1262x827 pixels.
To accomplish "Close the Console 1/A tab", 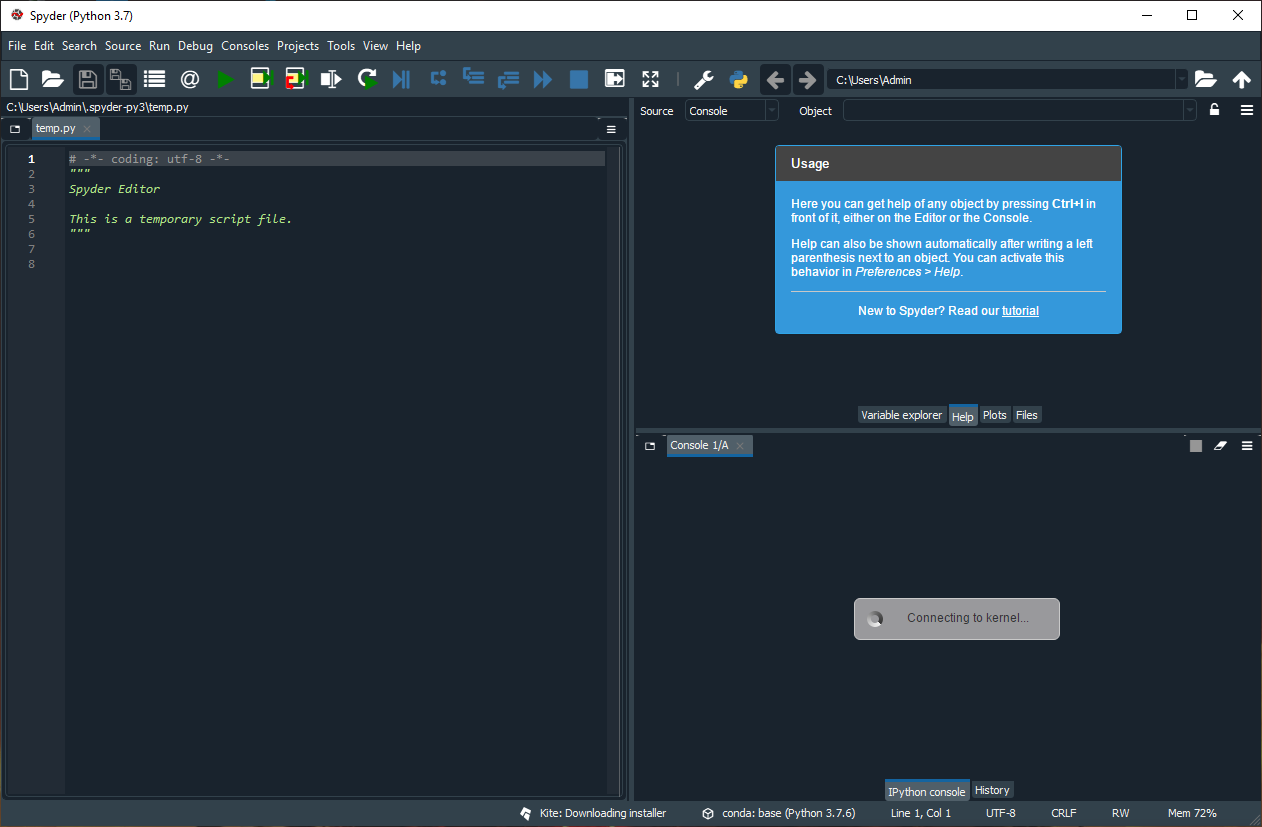I will point(740,445).
